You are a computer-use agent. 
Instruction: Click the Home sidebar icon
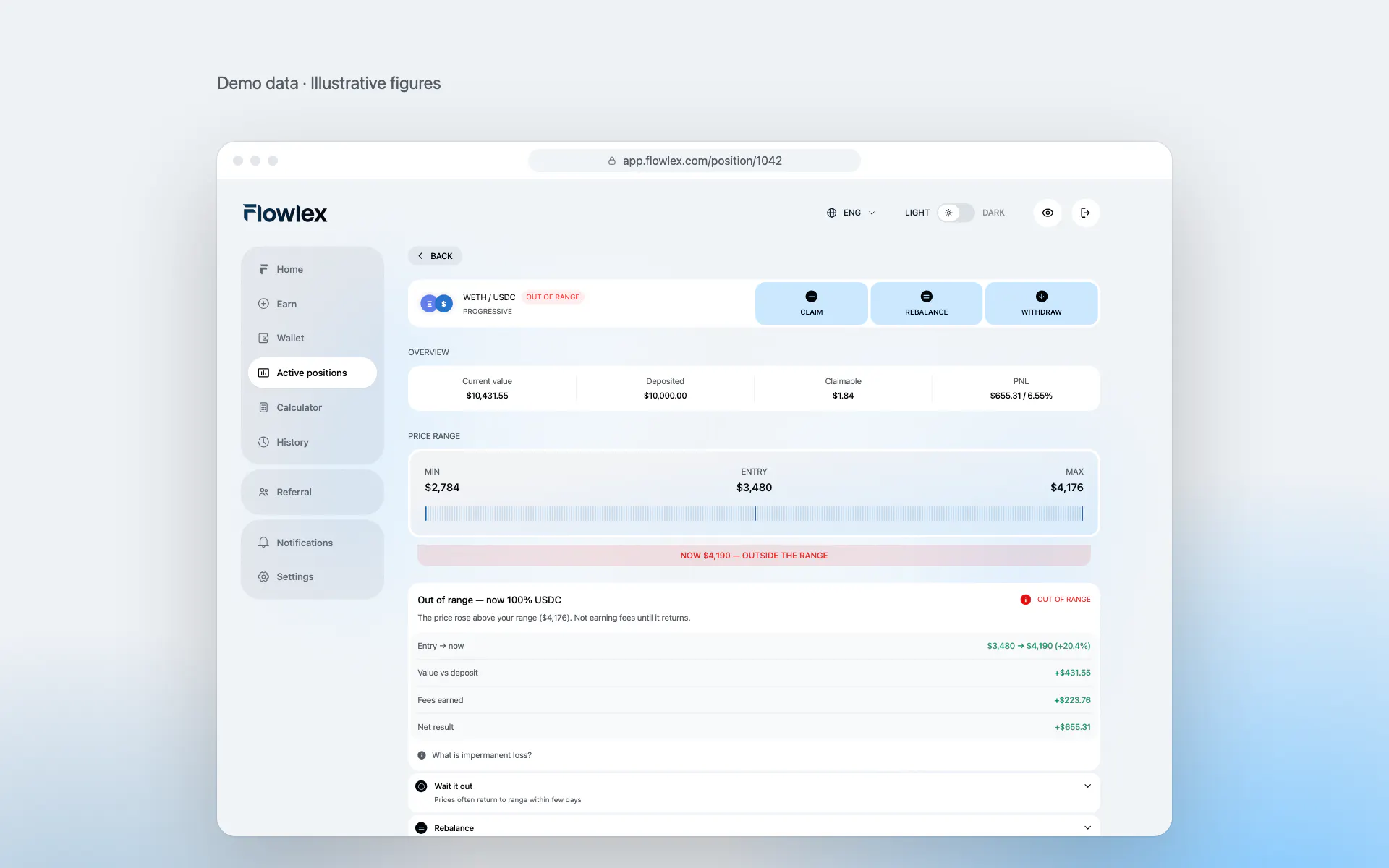(263, 269)
